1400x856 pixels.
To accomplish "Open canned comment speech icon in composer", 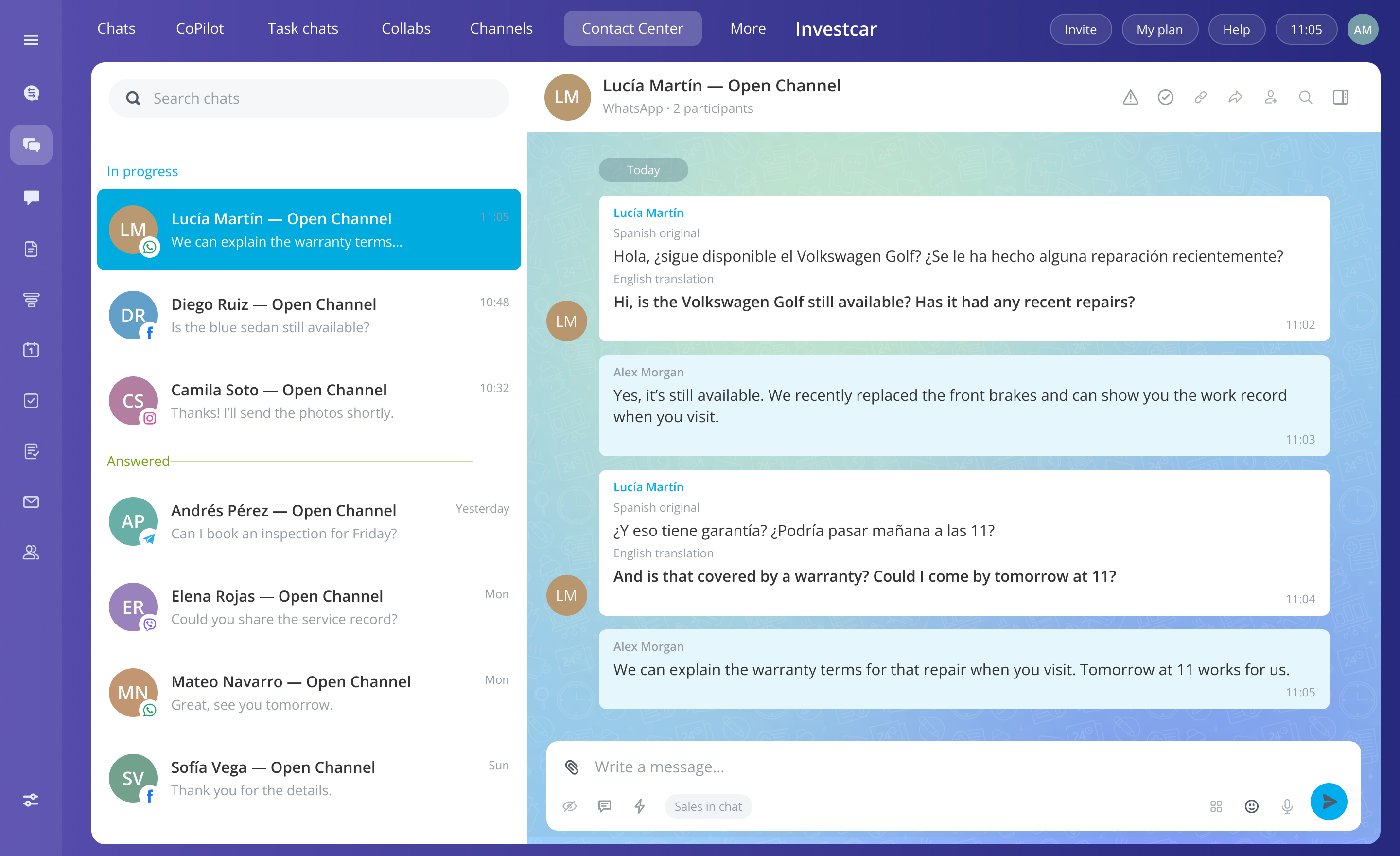I will point(605,806).
